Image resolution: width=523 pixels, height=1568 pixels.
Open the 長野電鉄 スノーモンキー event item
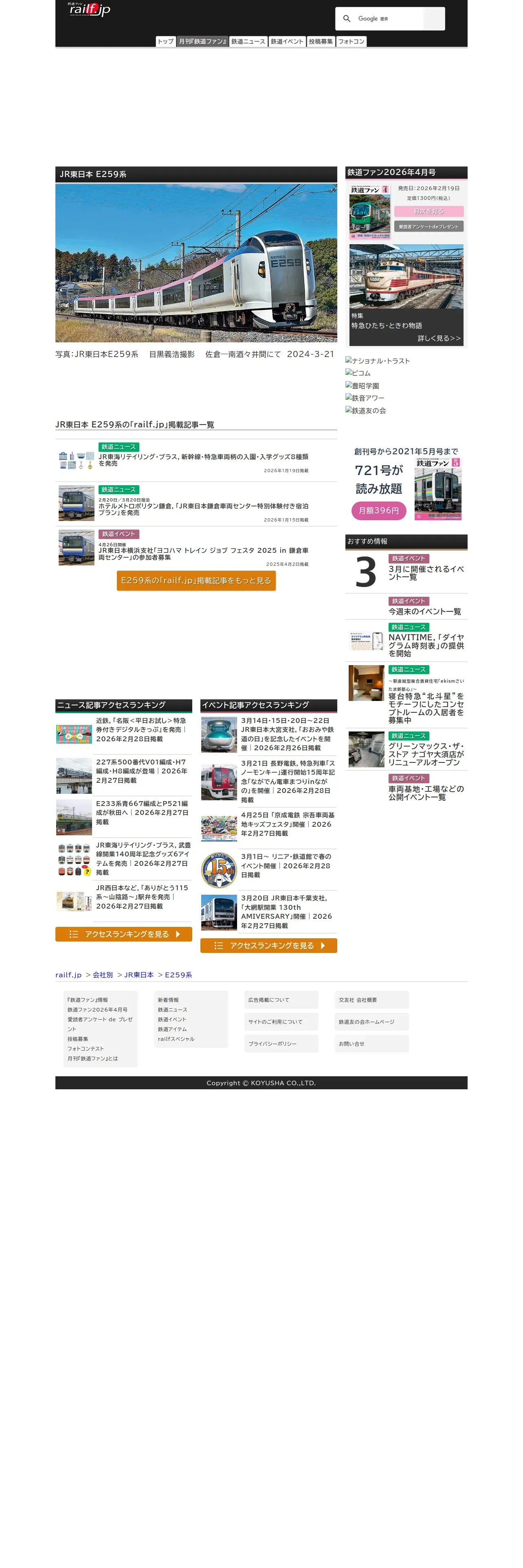click(288, 782)
